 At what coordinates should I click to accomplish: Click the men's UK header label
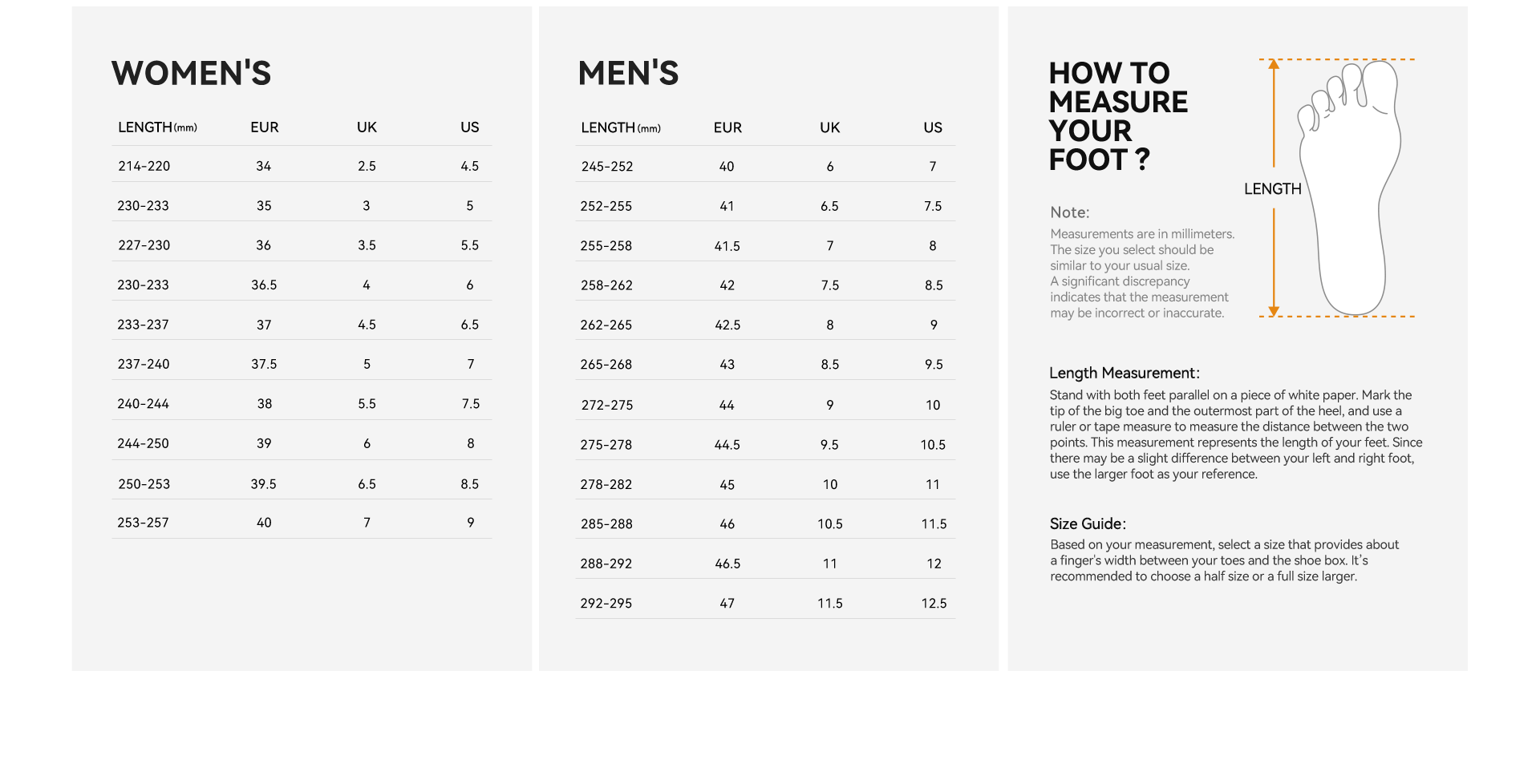[830, 127]
